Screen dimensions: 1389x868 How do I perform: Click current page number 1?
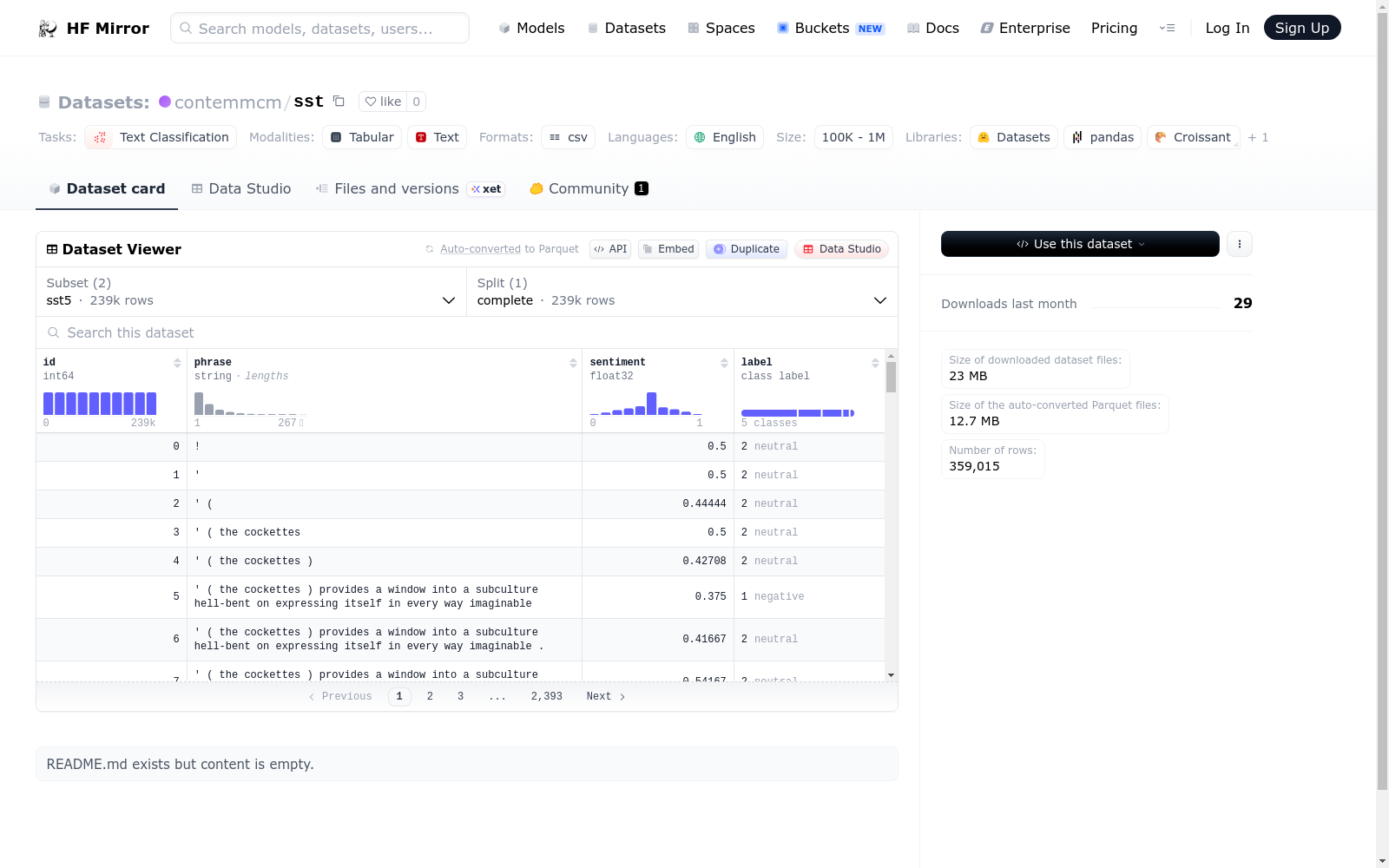[x=399, y=696]
